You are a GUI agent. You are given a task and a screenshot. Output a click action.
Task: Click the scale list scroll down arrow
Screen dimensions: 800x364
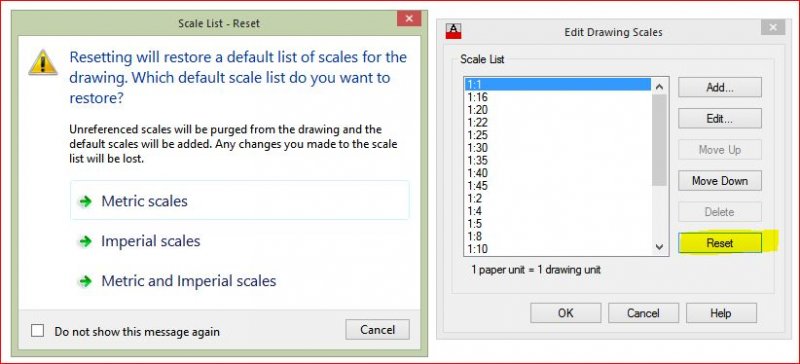pos(659,247)
